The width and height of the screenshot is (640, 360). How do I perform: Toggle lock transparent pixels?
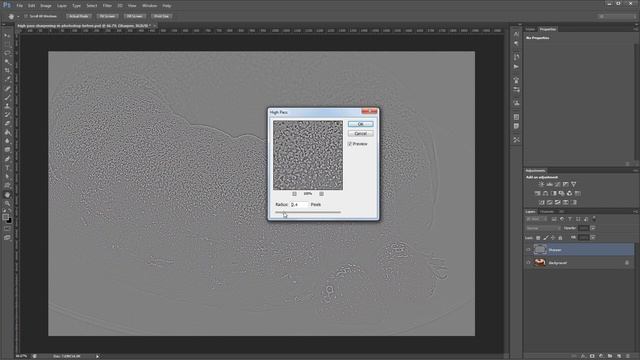538,238
